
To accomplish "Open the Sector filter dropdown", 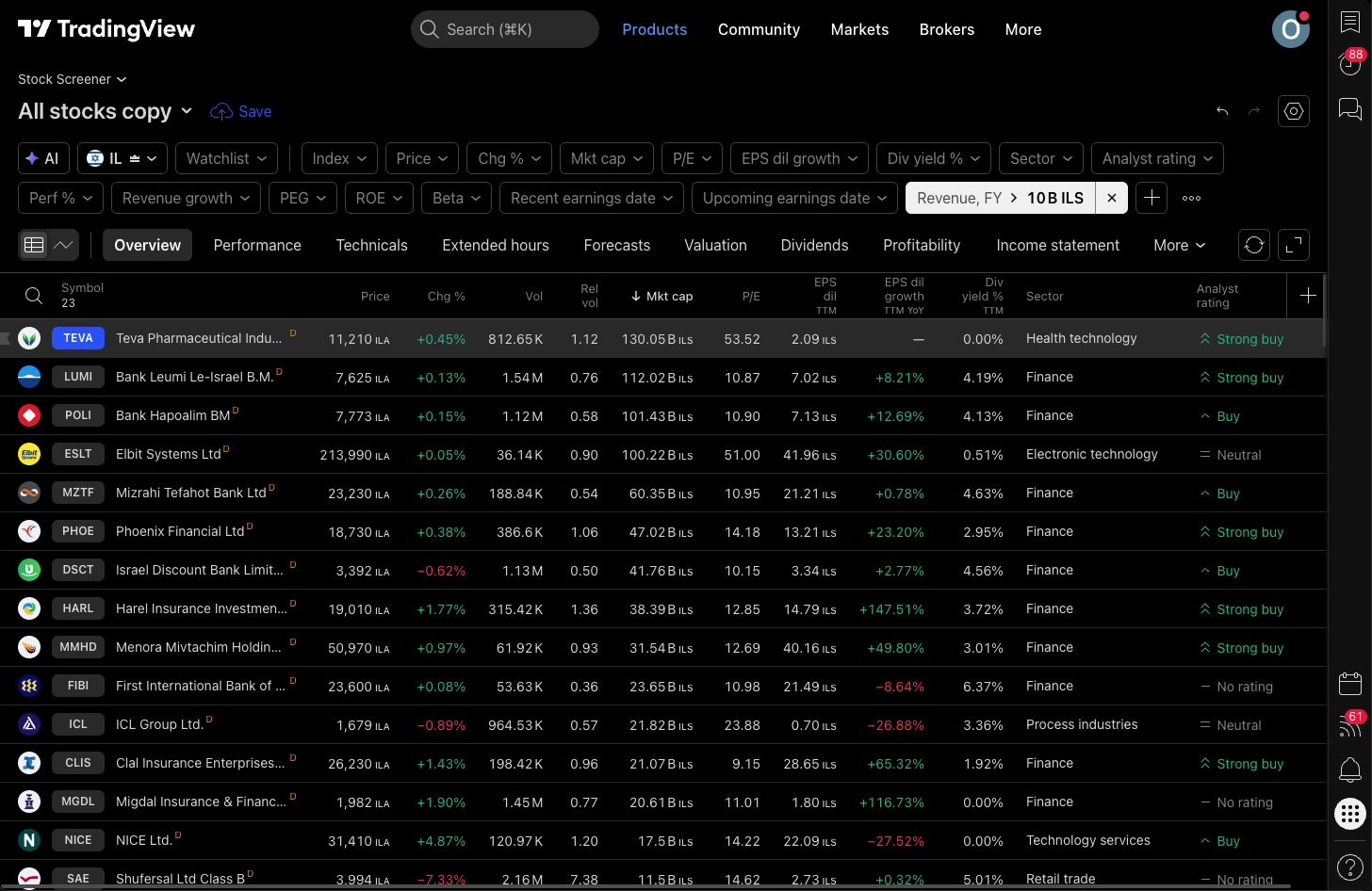I will click(1041, 158).
